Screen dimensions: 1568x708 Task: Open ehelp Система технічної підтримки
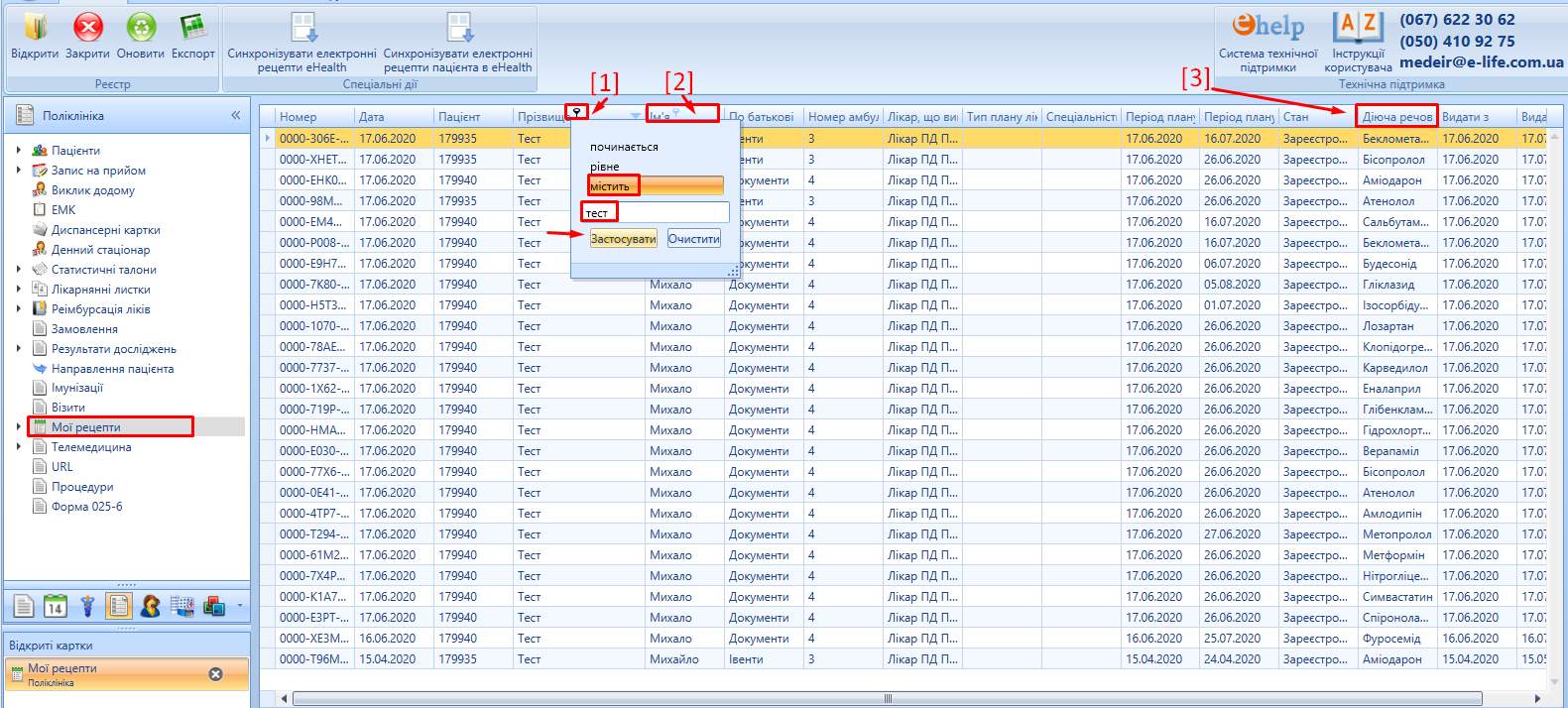1268,42
